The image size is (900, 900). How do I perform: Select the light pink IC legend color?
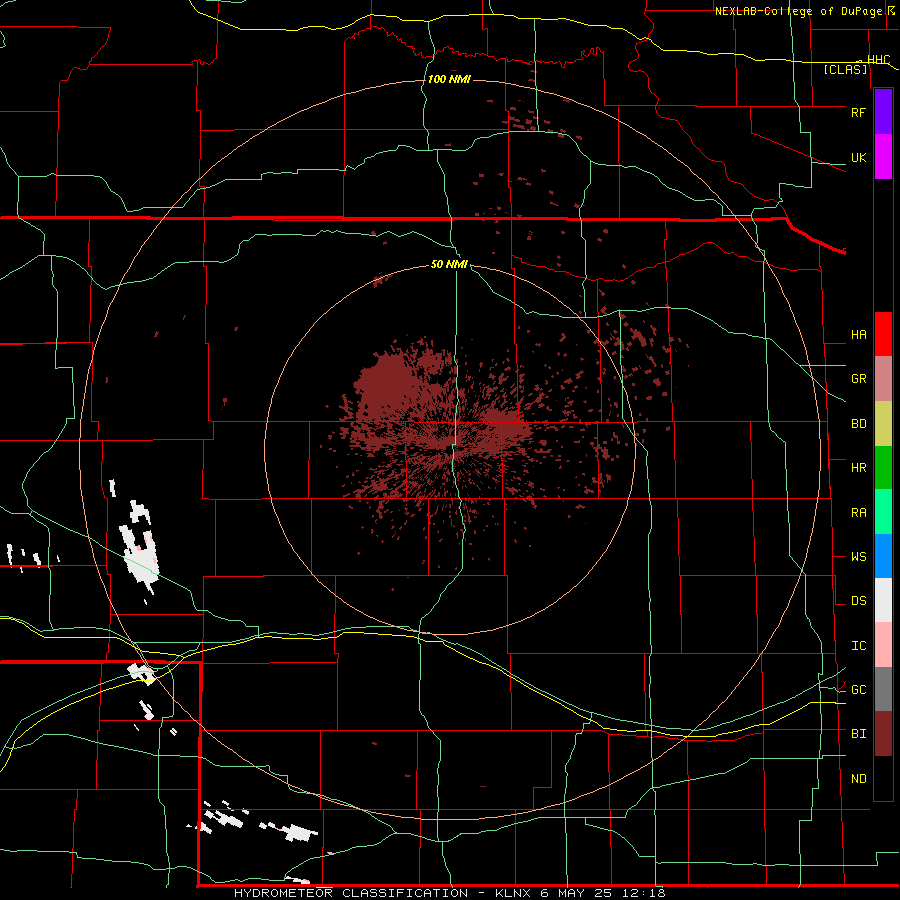[x=883, y=645]
